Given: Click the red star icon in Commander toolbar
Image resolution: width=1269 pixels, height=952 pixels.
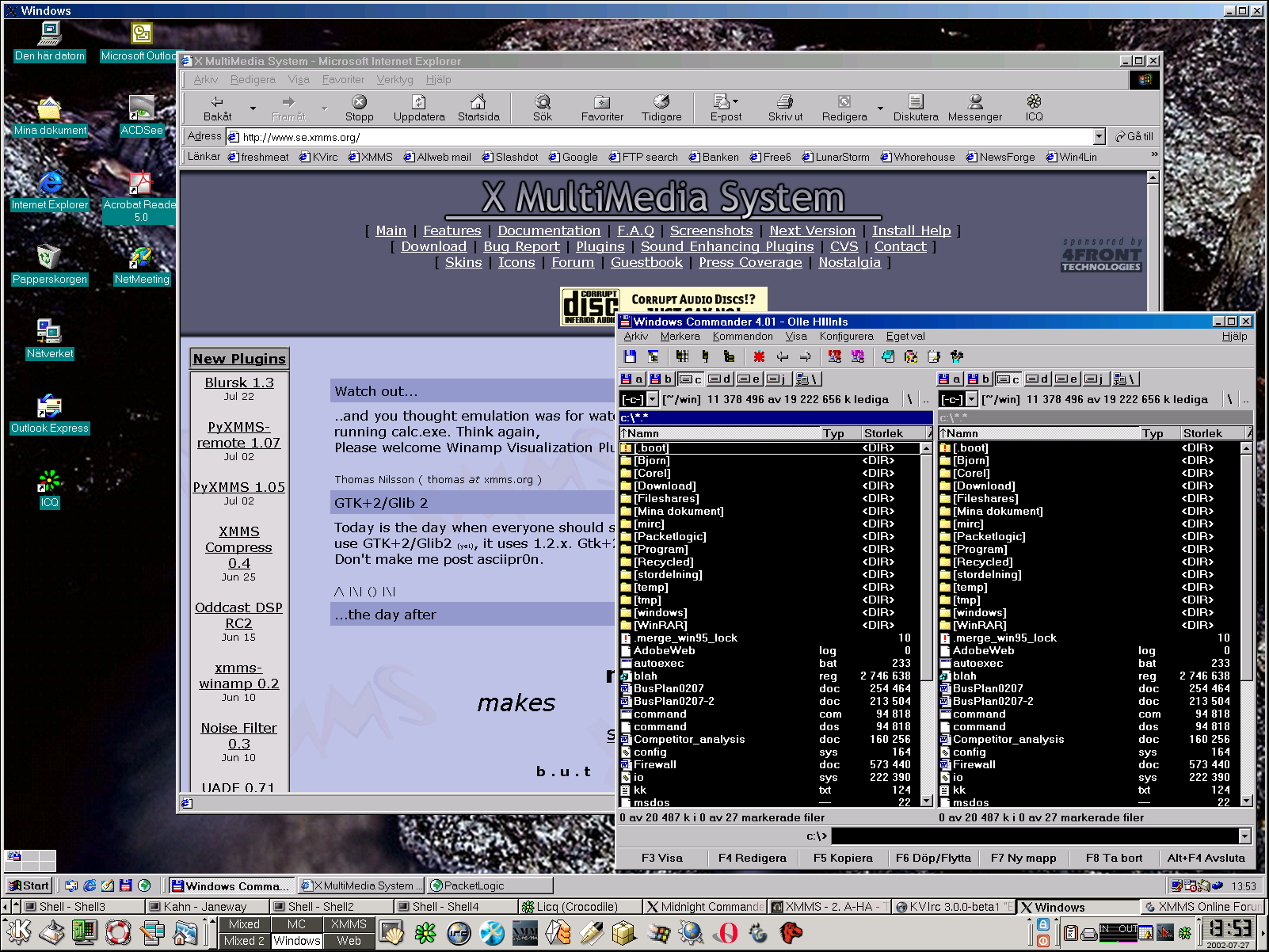Looking at the screenshot, I should [759, 357].
